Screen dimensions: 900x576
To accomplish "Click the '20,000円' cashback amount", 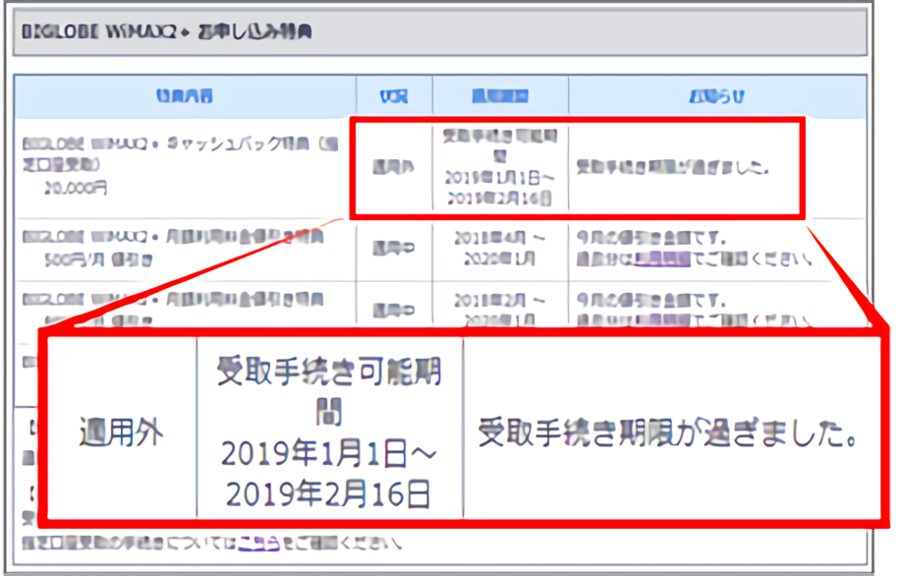I will point(76,188).
